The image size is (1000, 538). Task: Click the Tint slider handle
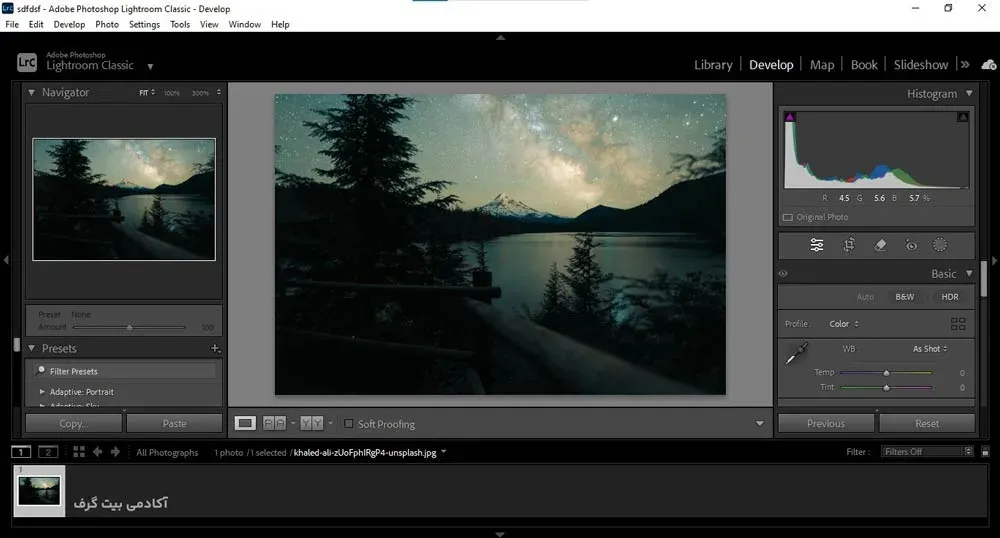point(886,387)
